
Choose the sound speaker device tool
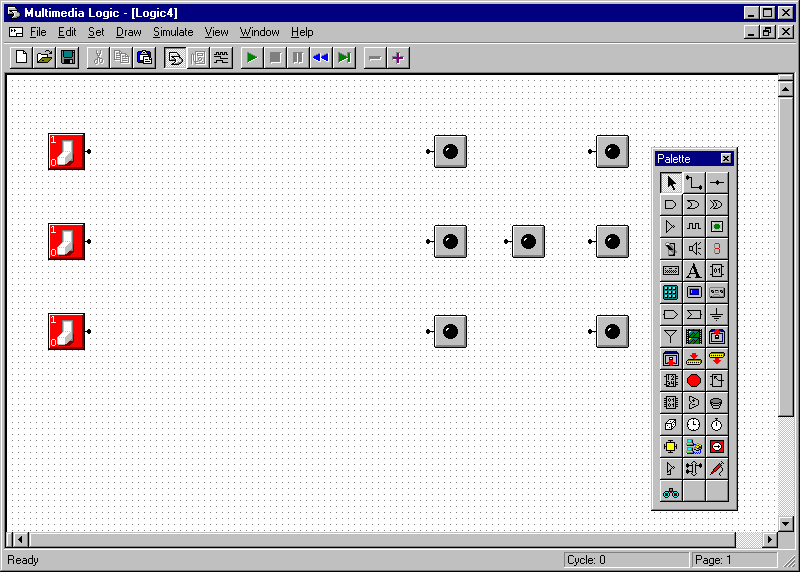[694, 248]
